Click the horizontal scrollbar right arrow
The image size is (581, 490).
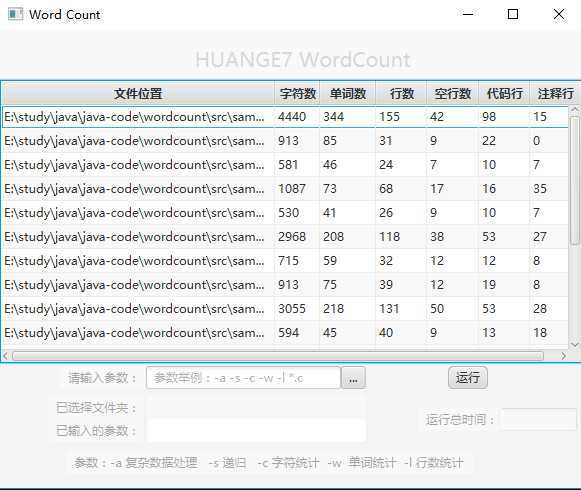(564, 356)
